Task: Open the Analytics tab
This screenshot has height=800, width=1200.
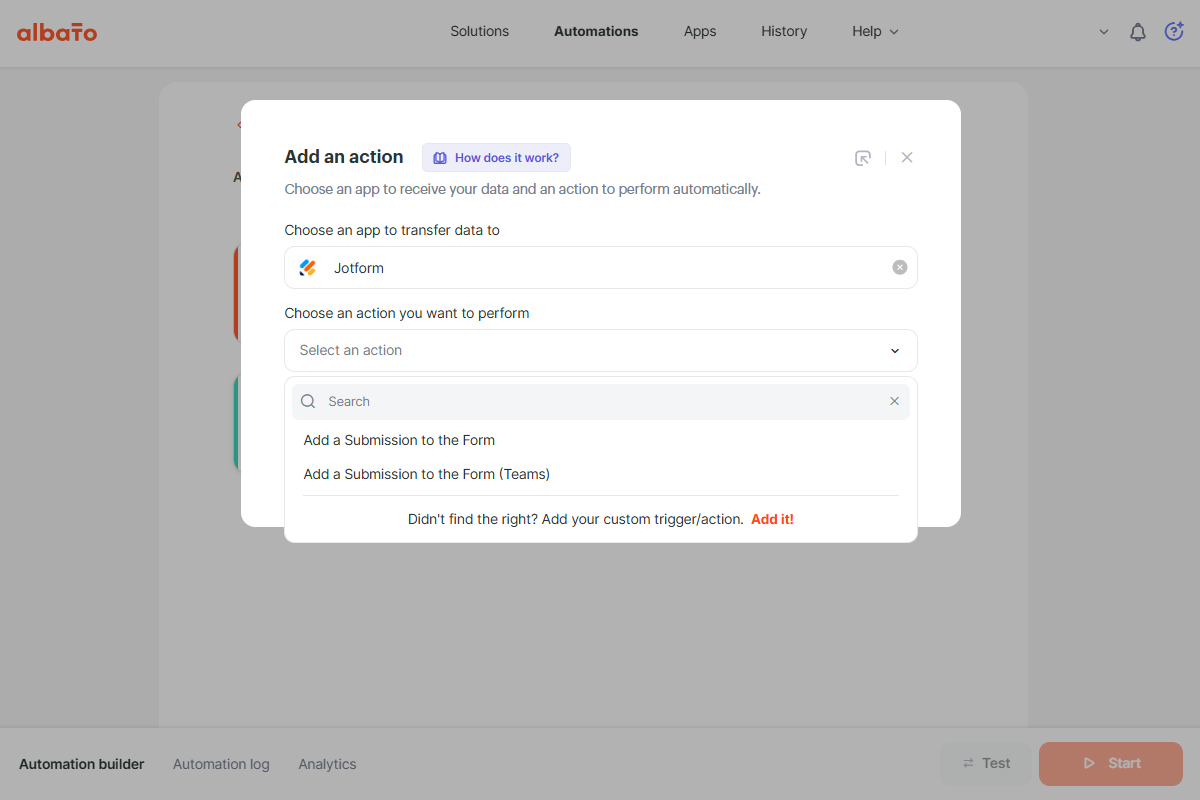Action: tap(327, 764)
